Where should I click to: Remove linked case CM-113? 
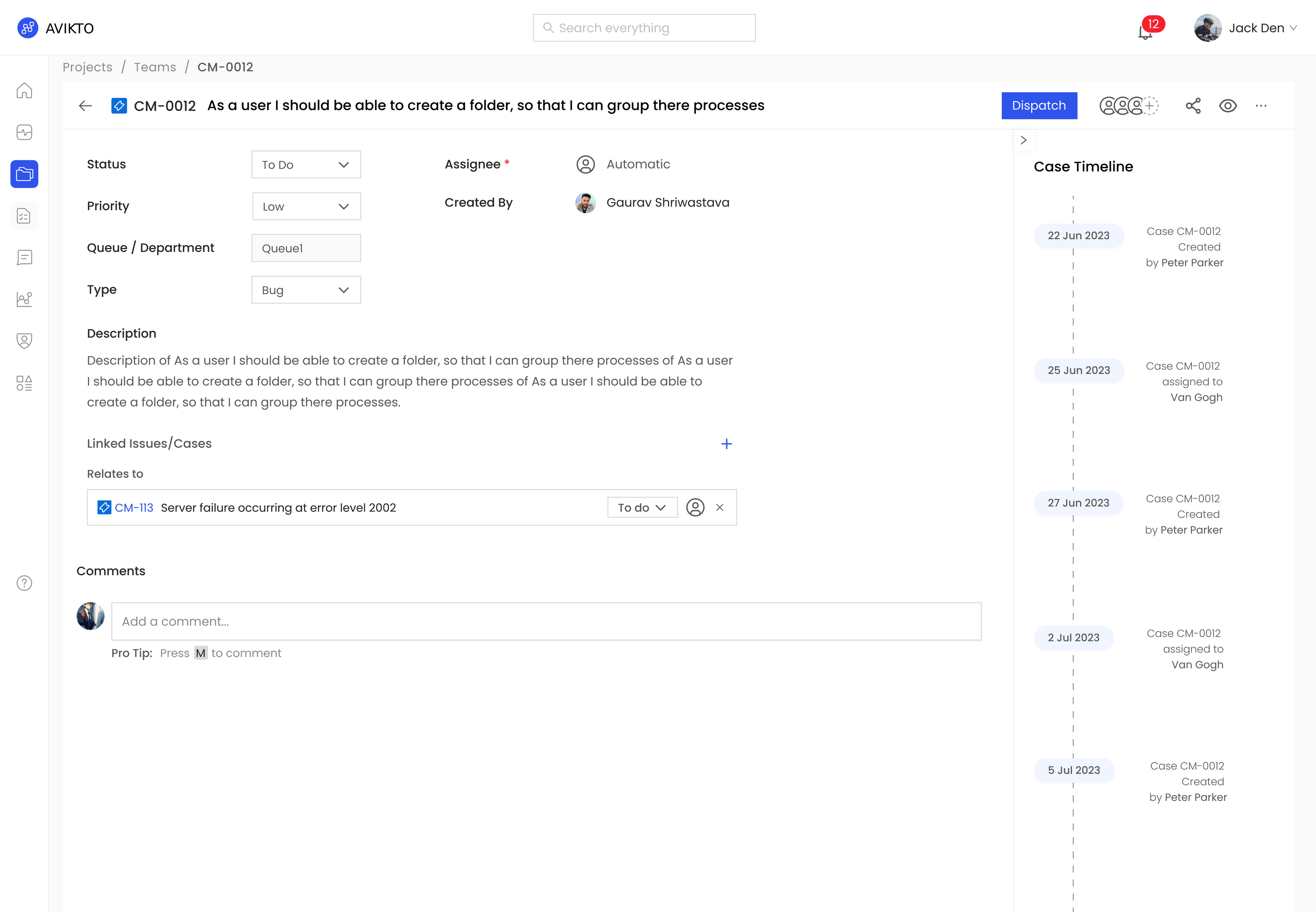coord(719,507)
